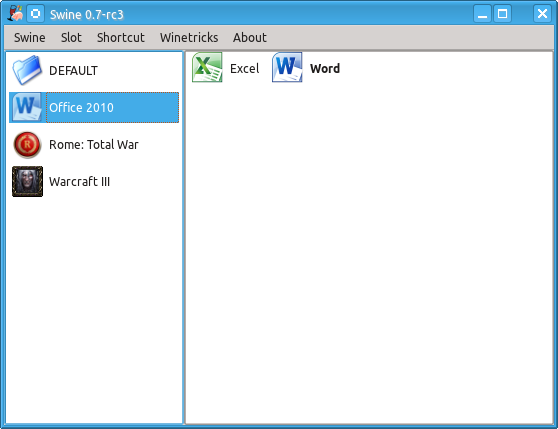Select the DEFAULT slot label
This screenshot has height=429, width=558.
(x=73, y=70)
